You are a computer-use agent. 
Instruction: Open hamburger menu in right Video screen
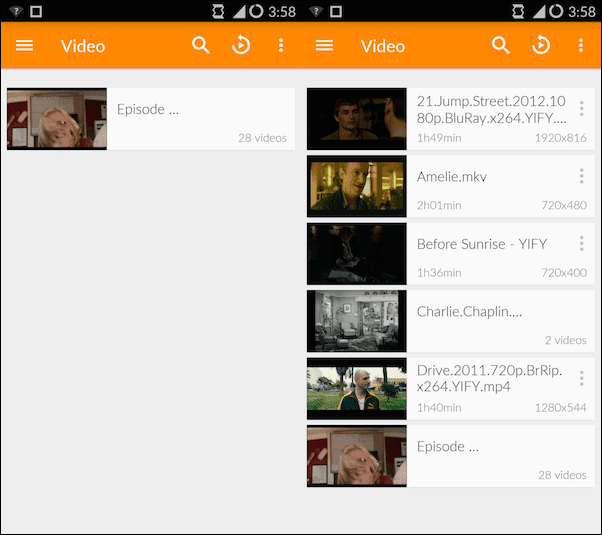point(324,45)
